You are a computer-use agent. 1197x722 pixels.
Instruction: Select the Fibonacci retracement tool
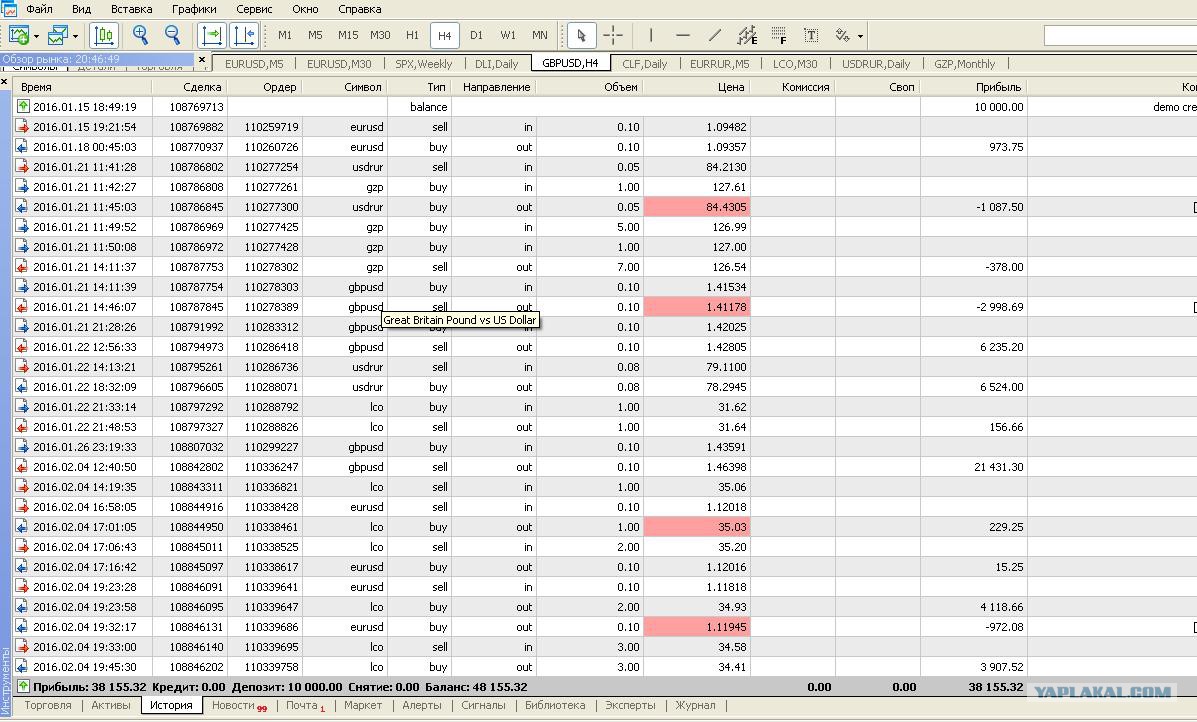(x=779, y=35)
